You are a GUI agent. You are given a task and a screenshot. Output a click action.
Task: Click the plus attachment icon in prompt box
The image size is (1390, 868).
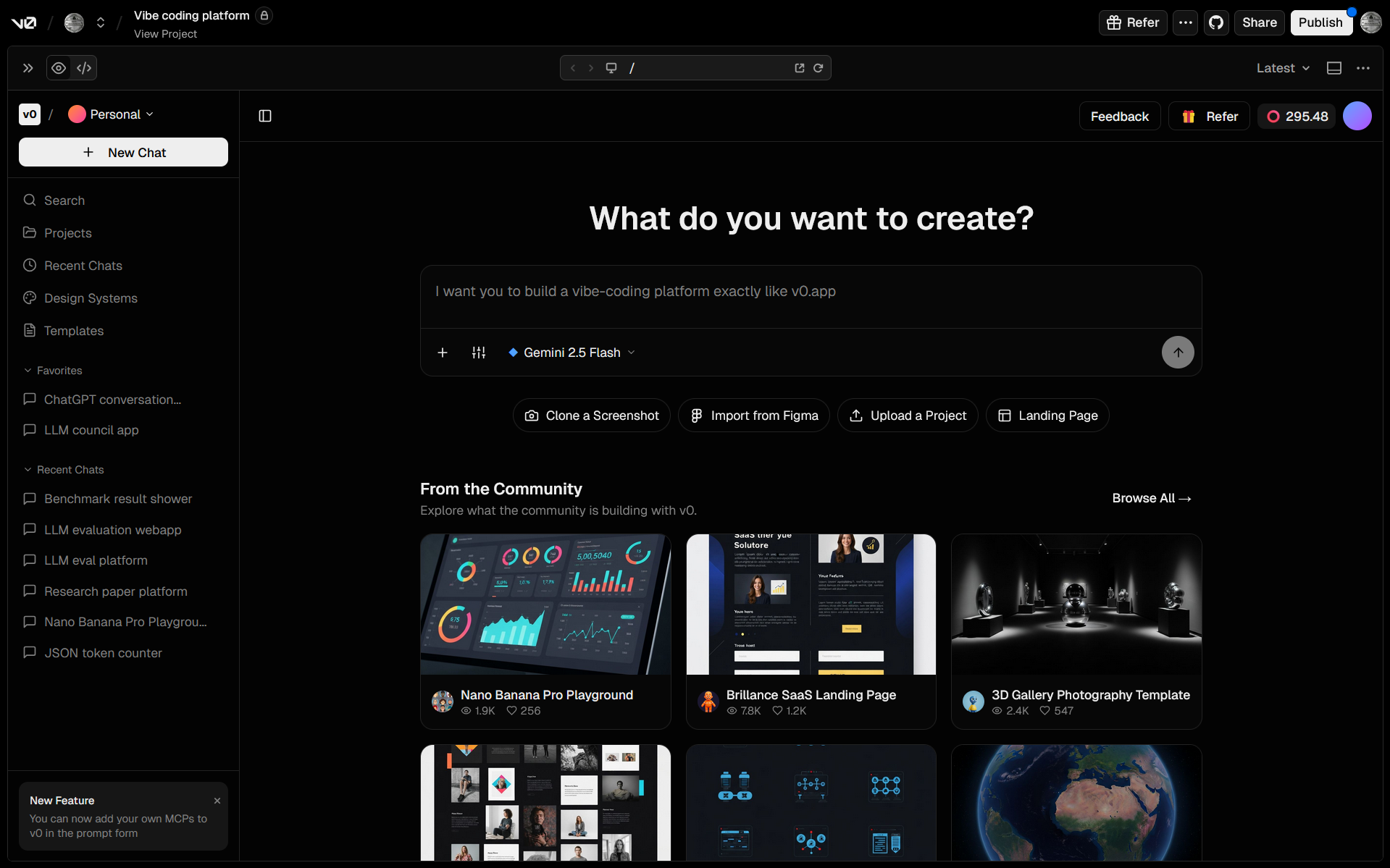[x=443, y=353]
